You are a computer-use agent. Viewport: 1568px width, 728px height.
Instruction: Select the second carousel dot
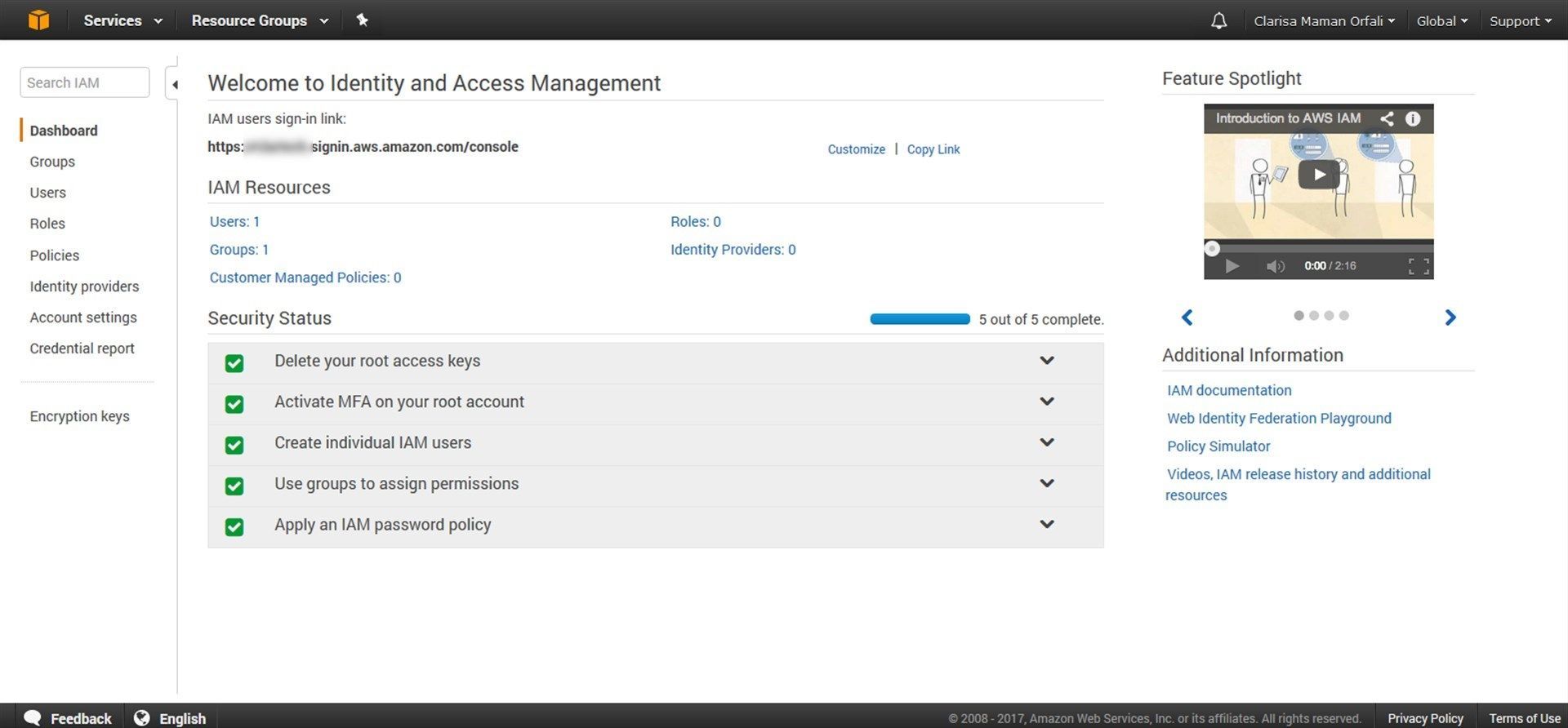[1314, 316]
